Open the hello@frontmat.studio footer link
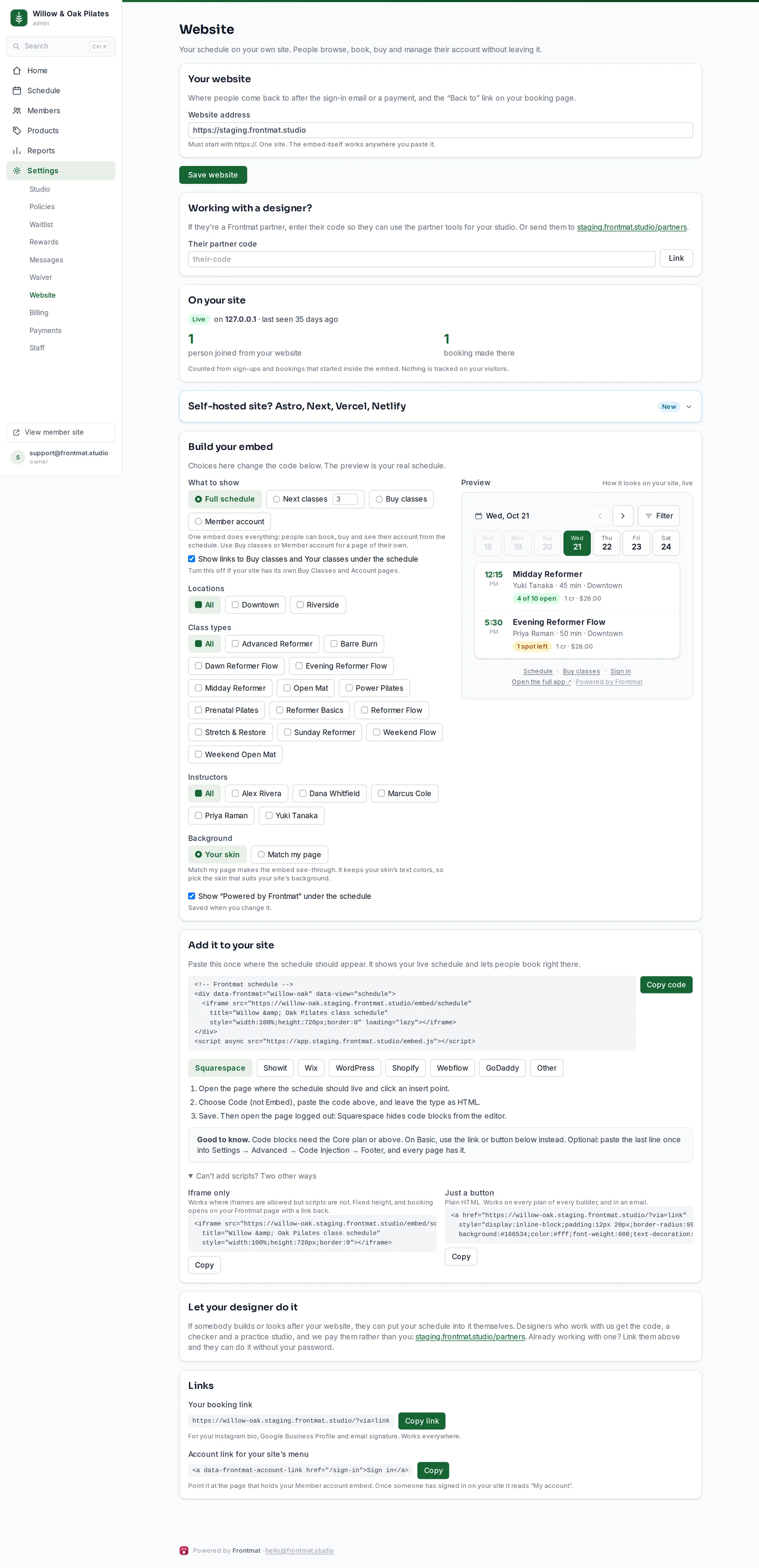759x1568 pixels. coord(299,1550)
